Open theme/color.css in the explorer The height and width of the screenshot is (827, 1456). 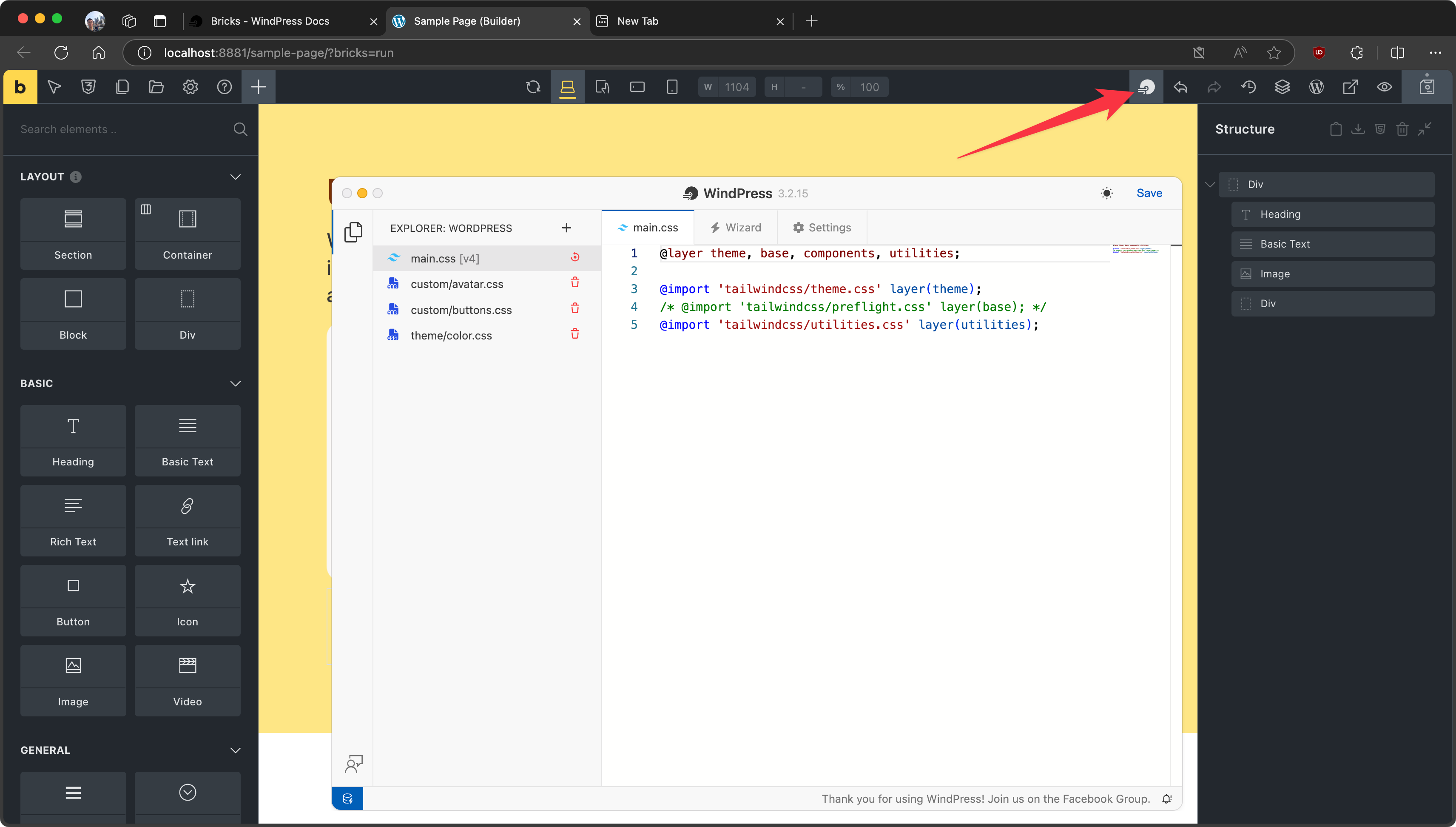pyautogui.click(x=451, y=336)
